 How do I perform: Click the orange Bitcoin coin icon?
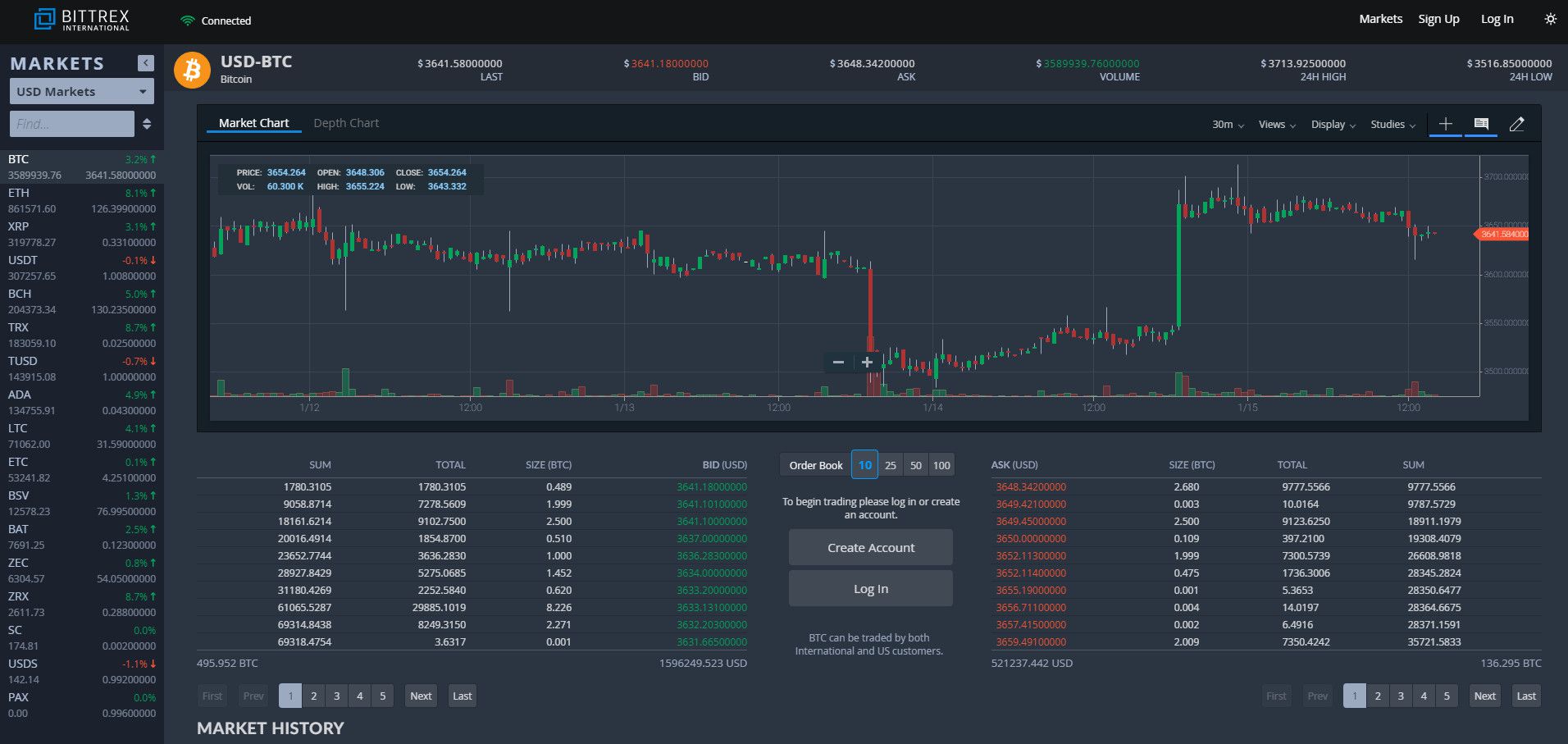[x=193, y=70]
